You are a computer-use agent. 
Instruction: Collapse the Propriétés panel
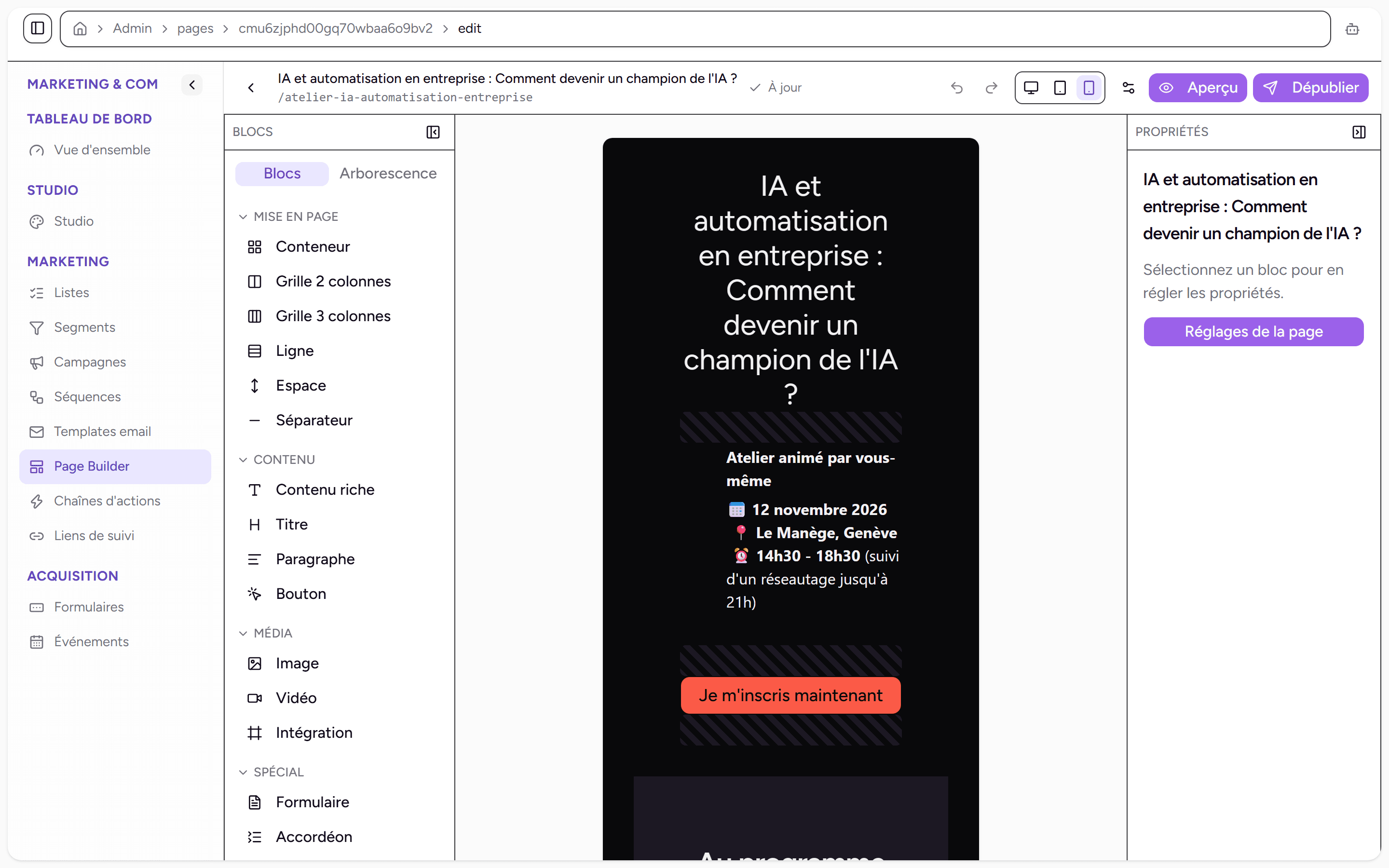point(1359,132)
